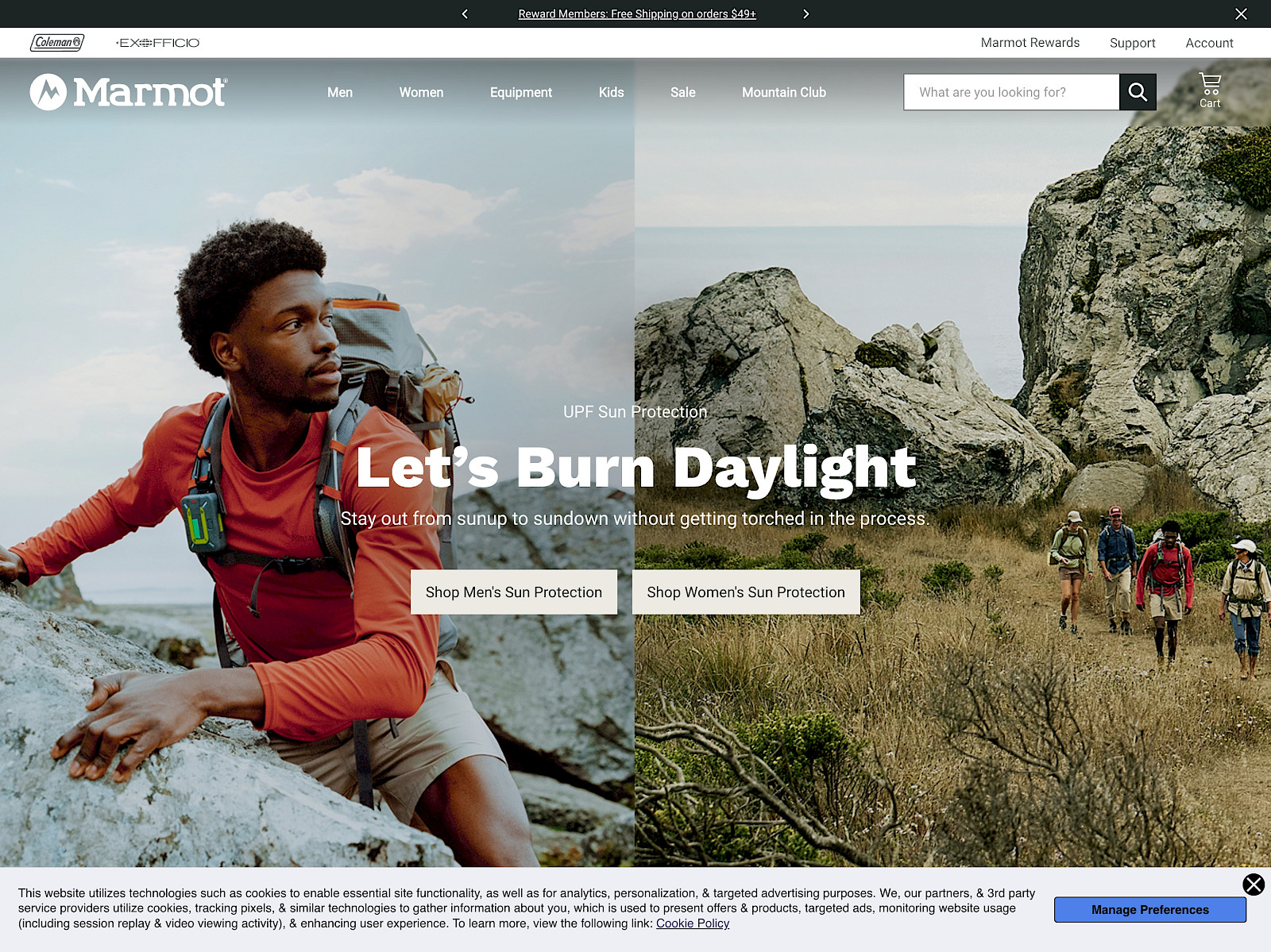The height and width of the screenshot is (952, 1271).
Task: Browse the Equipment category
Action: point(520,92)
